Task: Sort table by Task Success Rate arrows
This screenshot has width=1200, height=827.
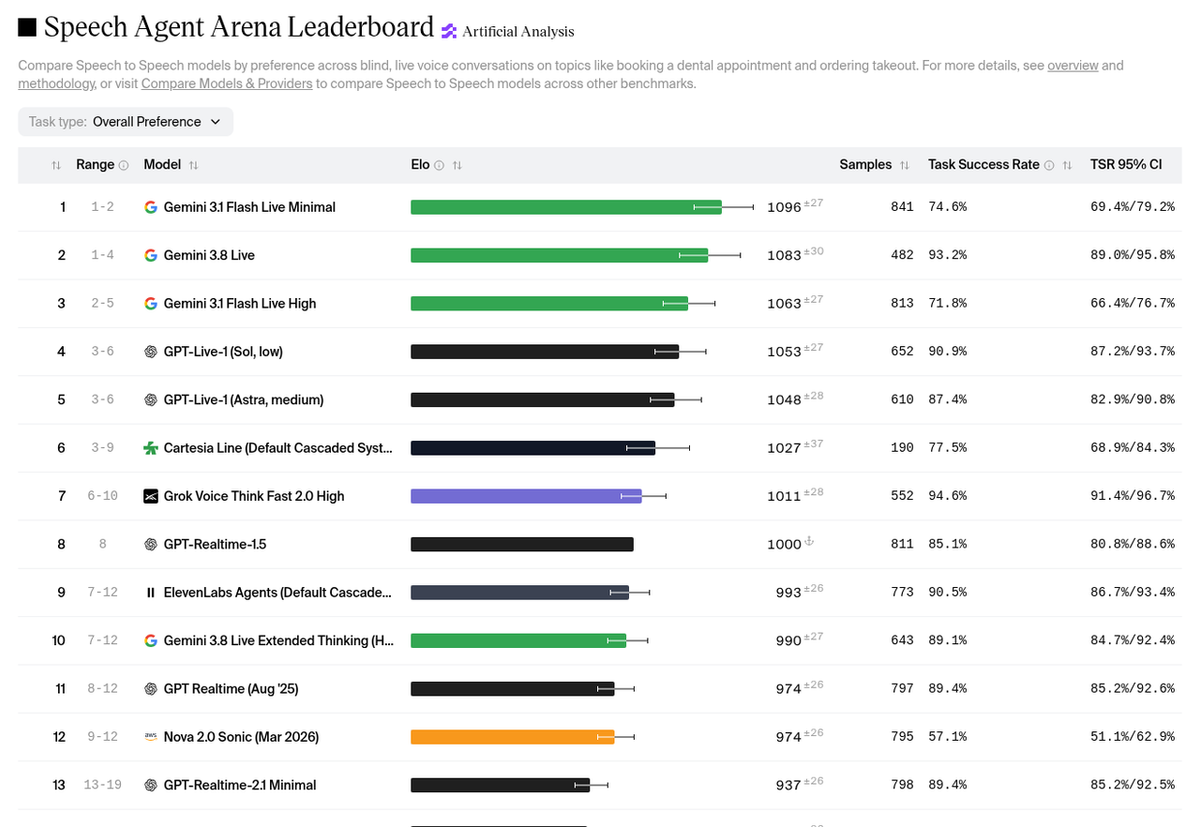Action: click(x=1067, y=165)
